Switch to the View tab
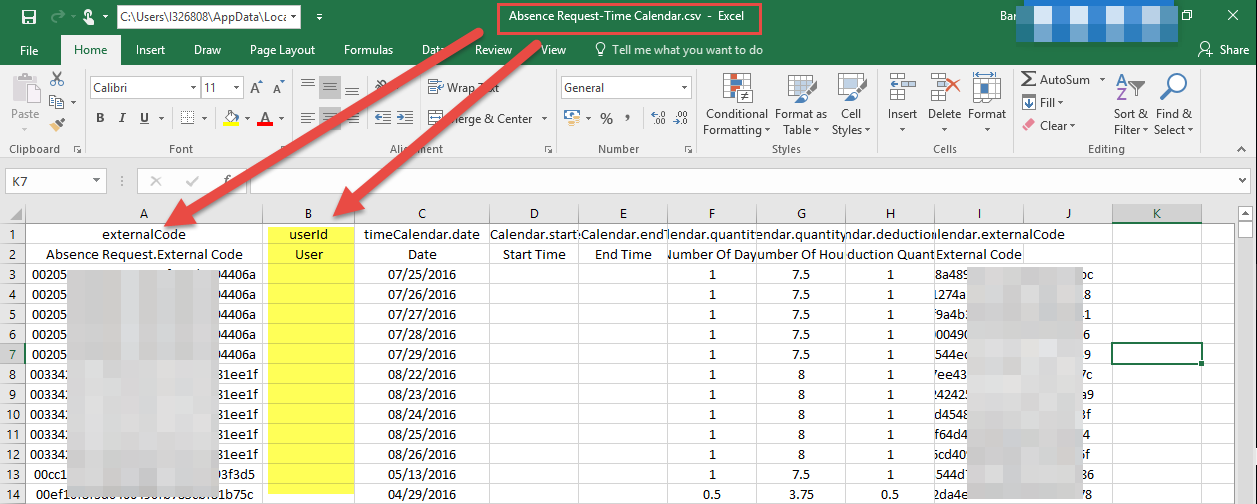The image size is (1257, 504). point(553,50)
